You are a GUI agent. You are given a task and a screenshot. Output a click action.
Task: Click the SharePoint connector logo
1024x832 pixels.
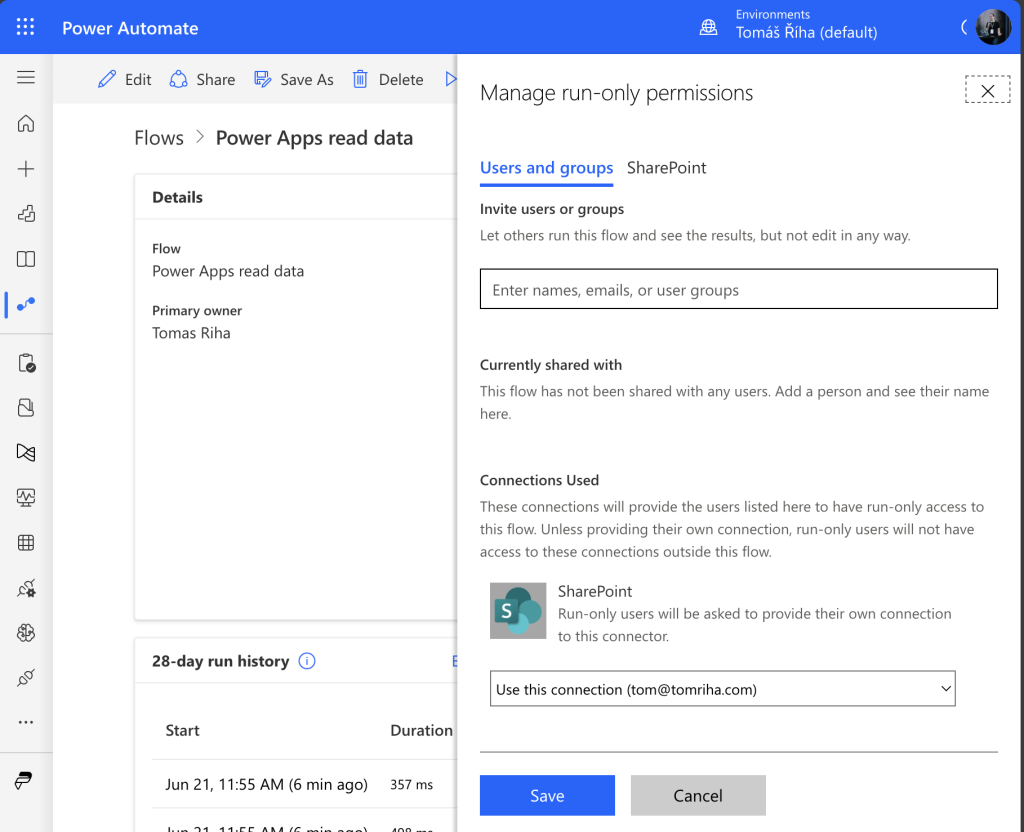pos(518,611)
